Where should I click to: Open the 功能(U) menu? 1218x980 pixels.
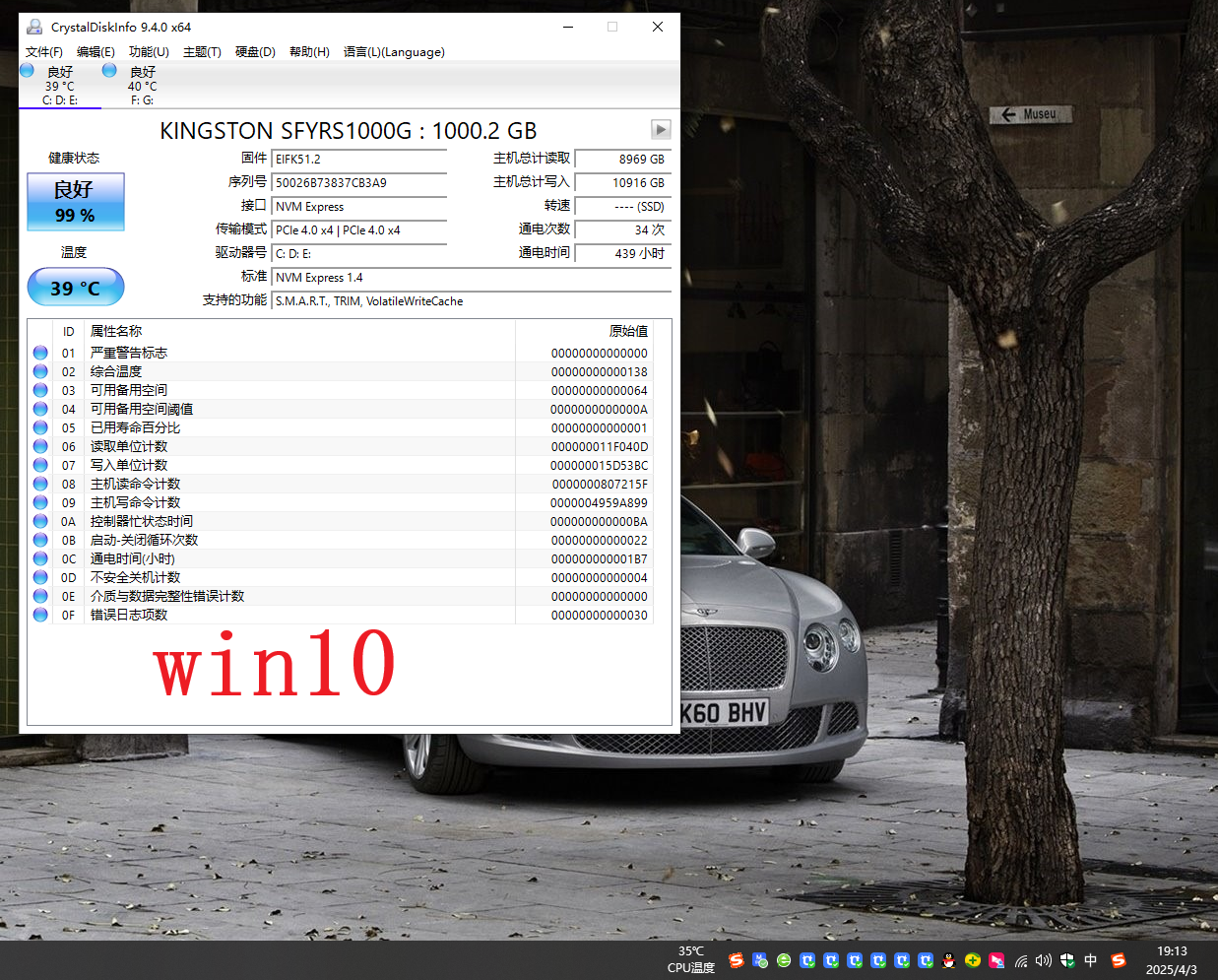[x=149, y=52]
